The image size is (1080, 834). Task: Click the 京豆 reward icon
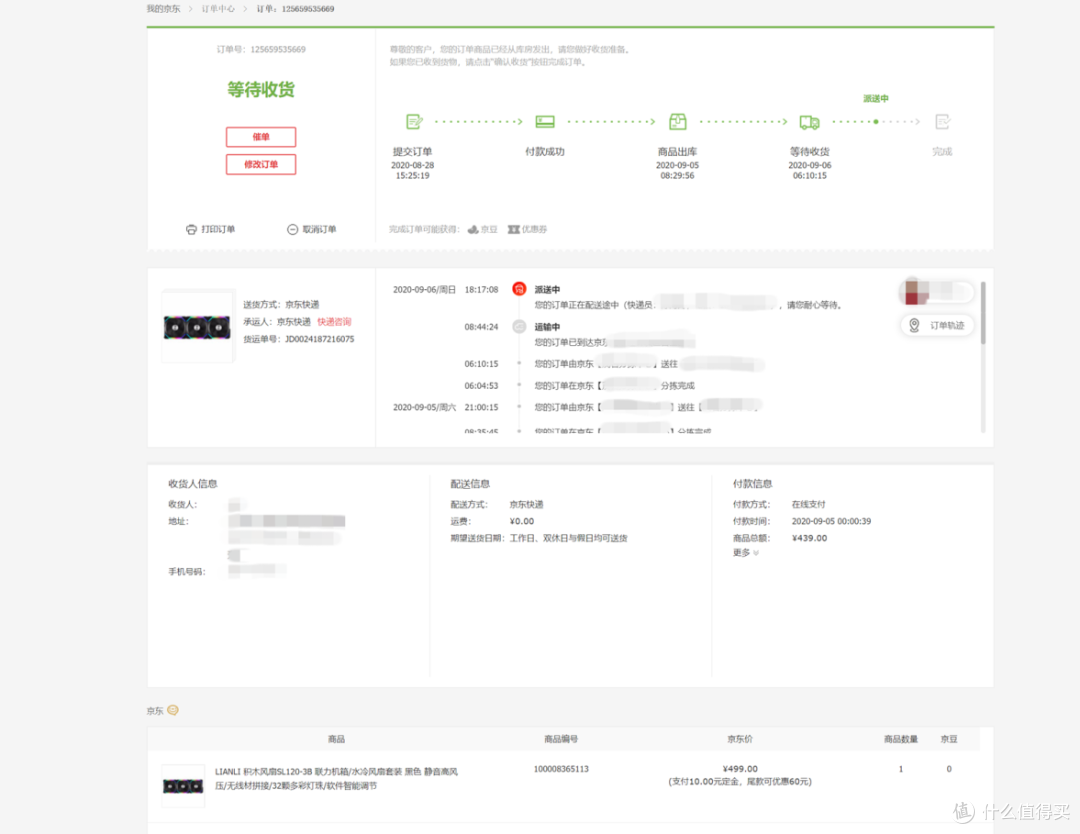click(472, 229)
